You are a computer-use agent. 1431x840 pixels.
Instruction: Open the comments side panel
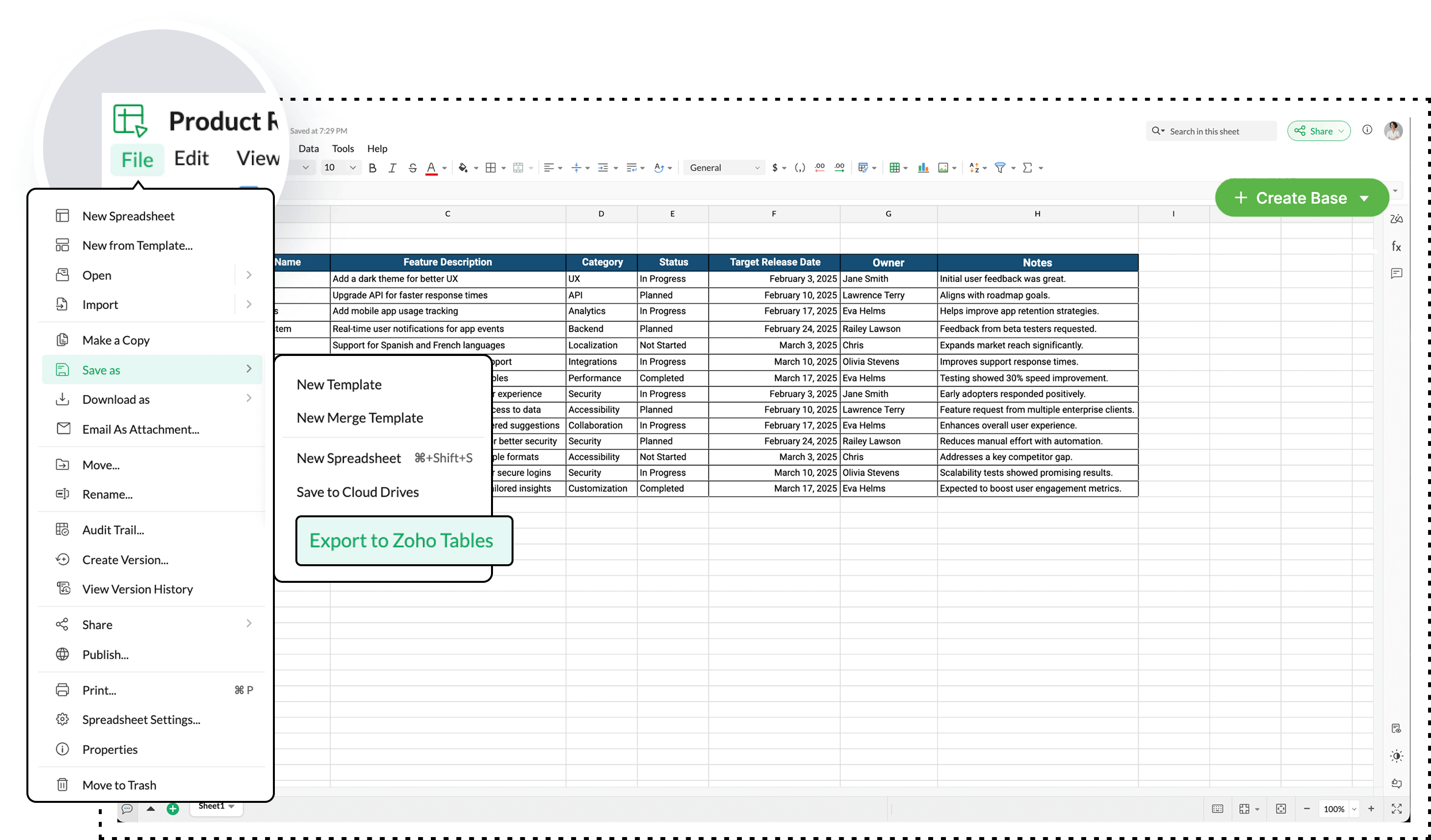[1396, 274]
